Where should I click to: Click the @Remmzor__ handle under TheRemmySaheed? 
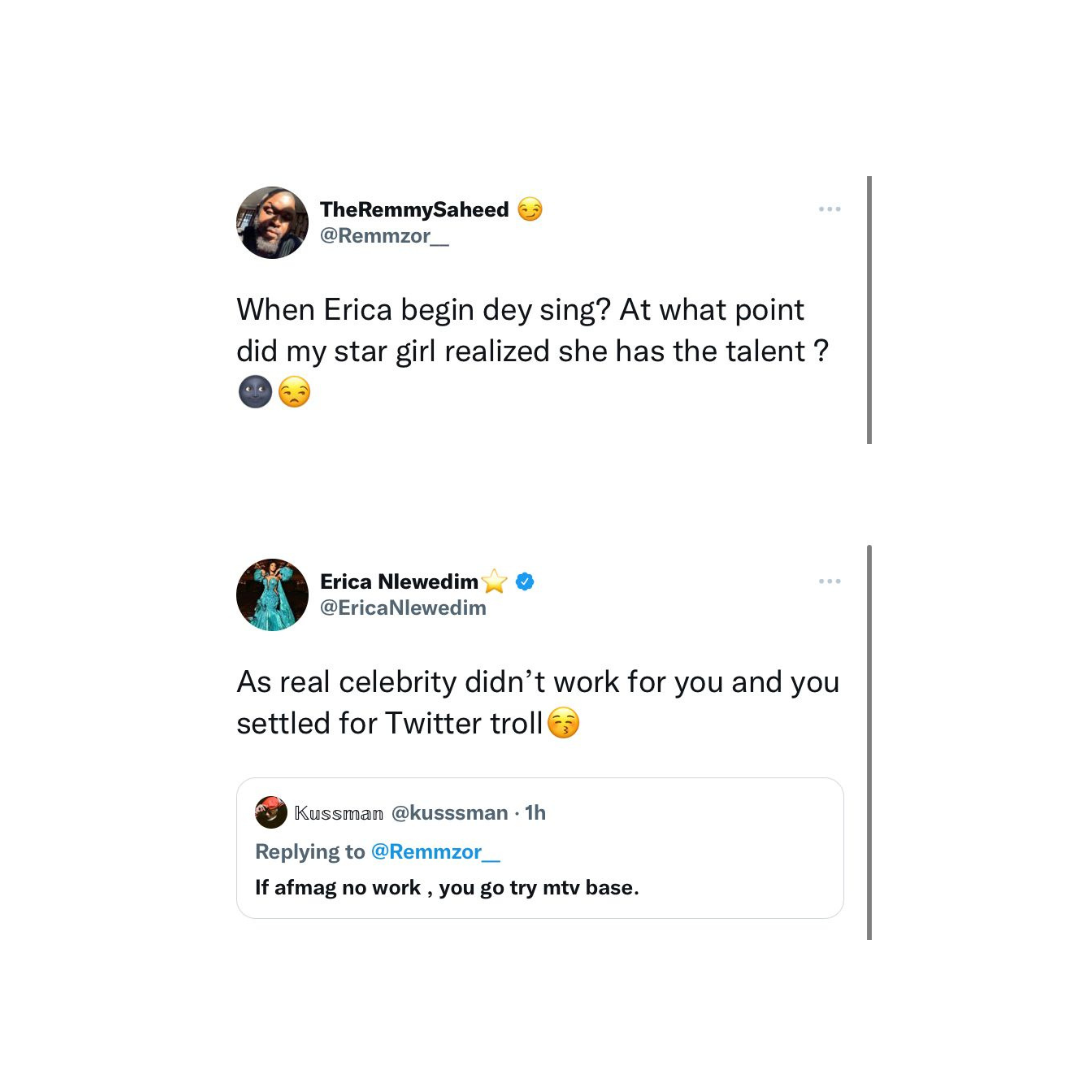click(x=384, y=236)
